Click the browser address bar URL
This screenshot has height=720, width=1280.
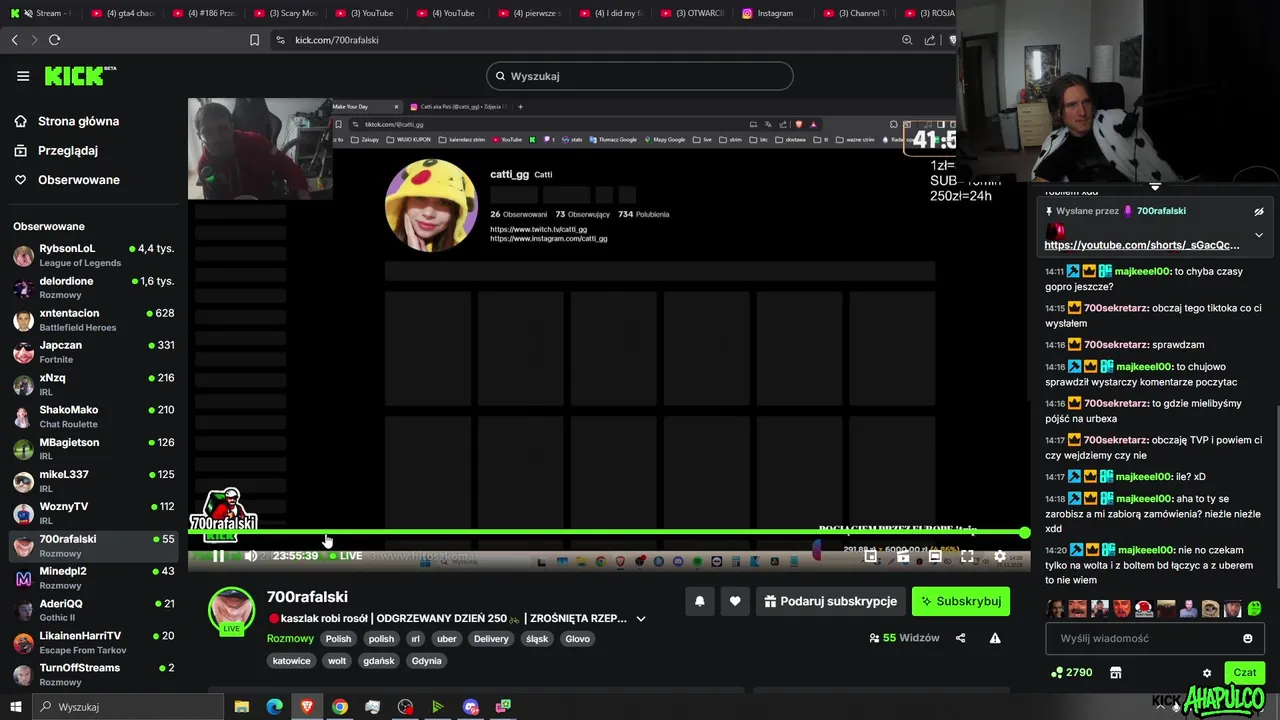point(337,40)
